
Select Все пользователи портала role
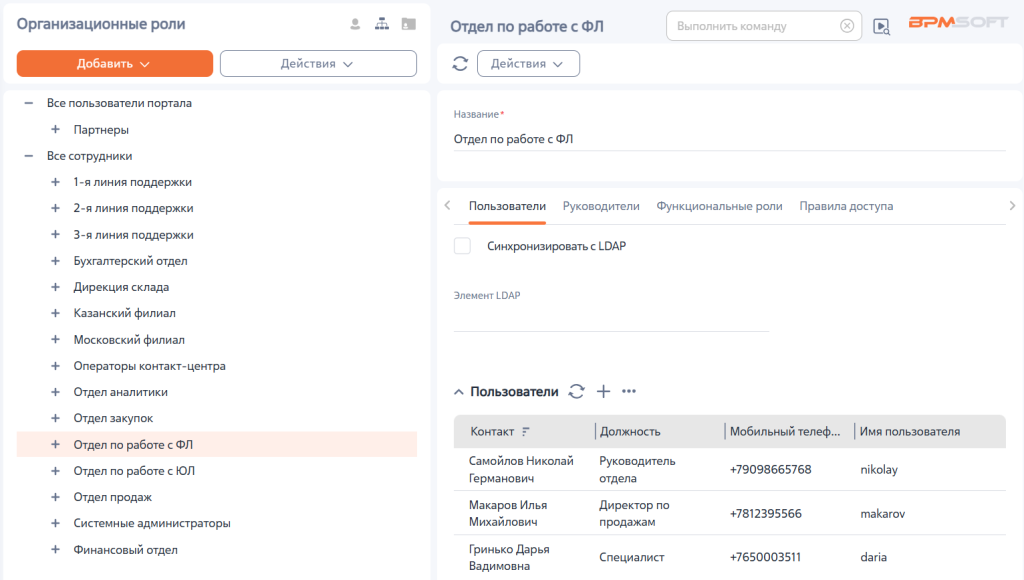pyautogui.click(x=120, y=103)
